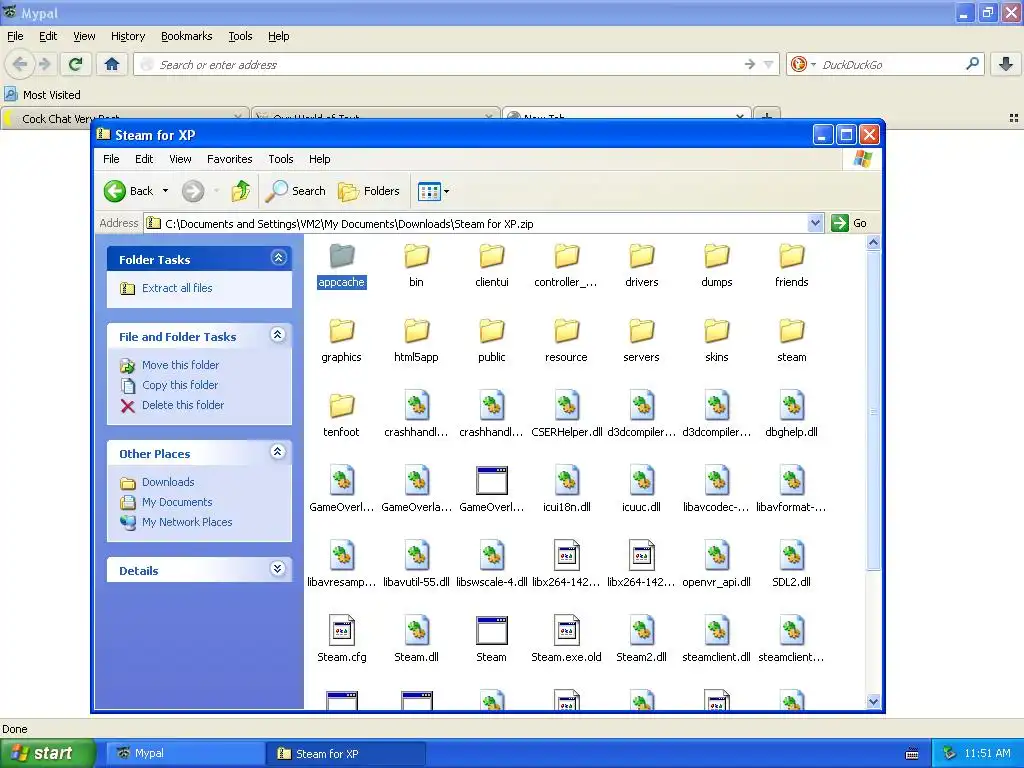Click Copy this folder link

tap(180, 385)
